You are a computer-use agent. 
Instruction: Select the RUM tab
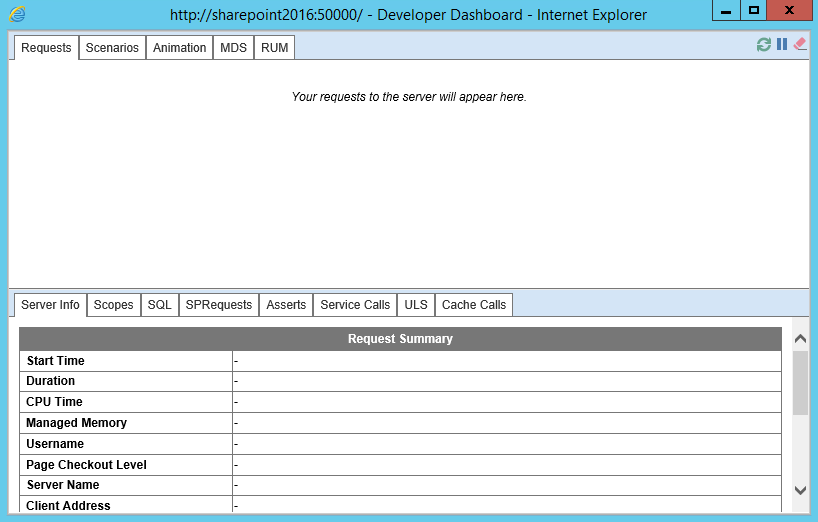(274, 48)
